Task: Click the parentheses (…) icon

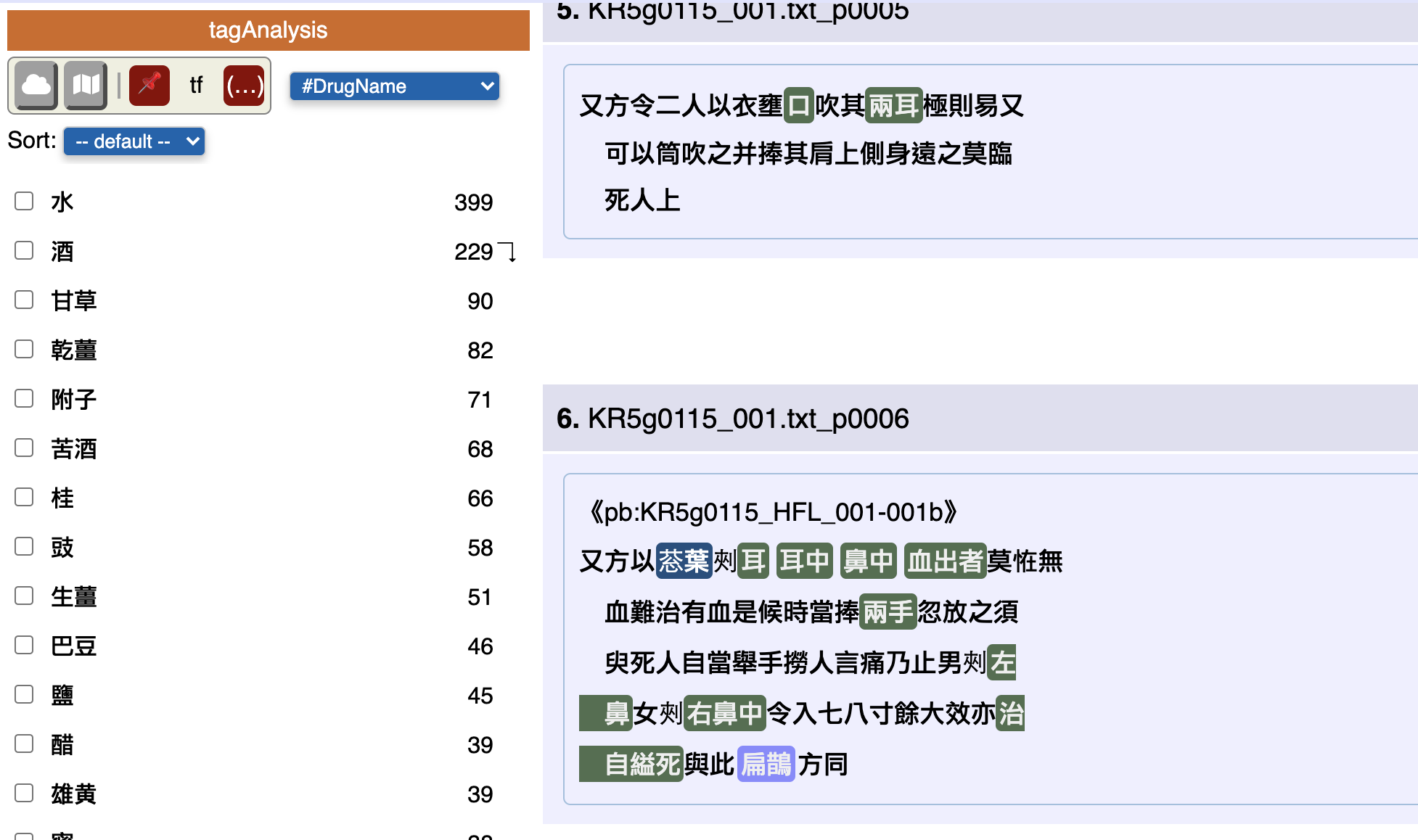Action: 244,86
